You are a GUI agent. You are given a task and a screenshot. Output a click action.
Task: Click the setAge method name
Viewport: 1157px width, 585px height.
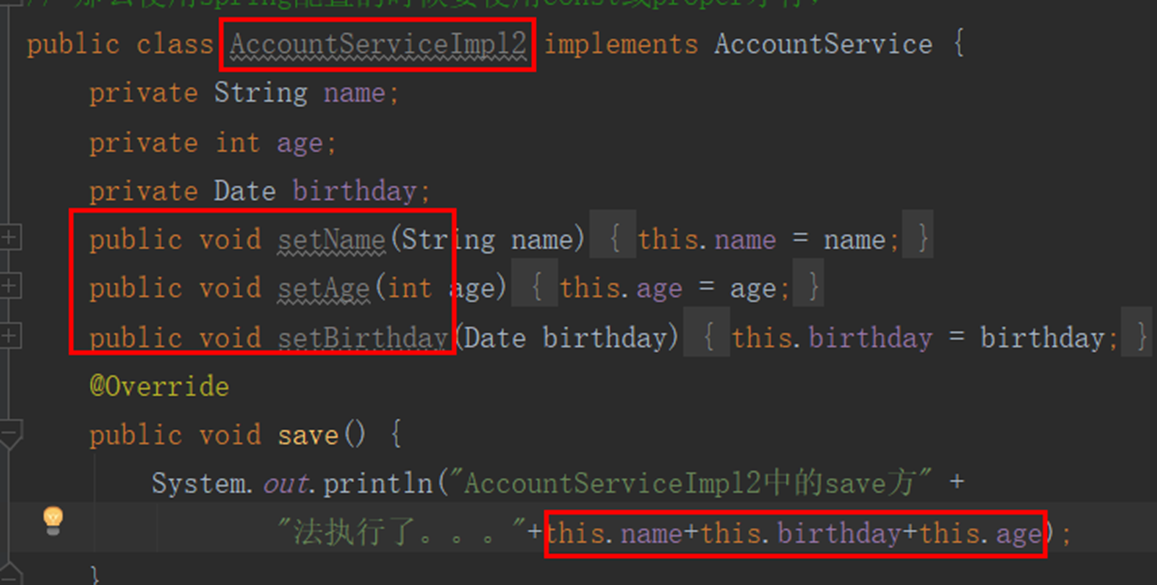[x=323, y=289]
